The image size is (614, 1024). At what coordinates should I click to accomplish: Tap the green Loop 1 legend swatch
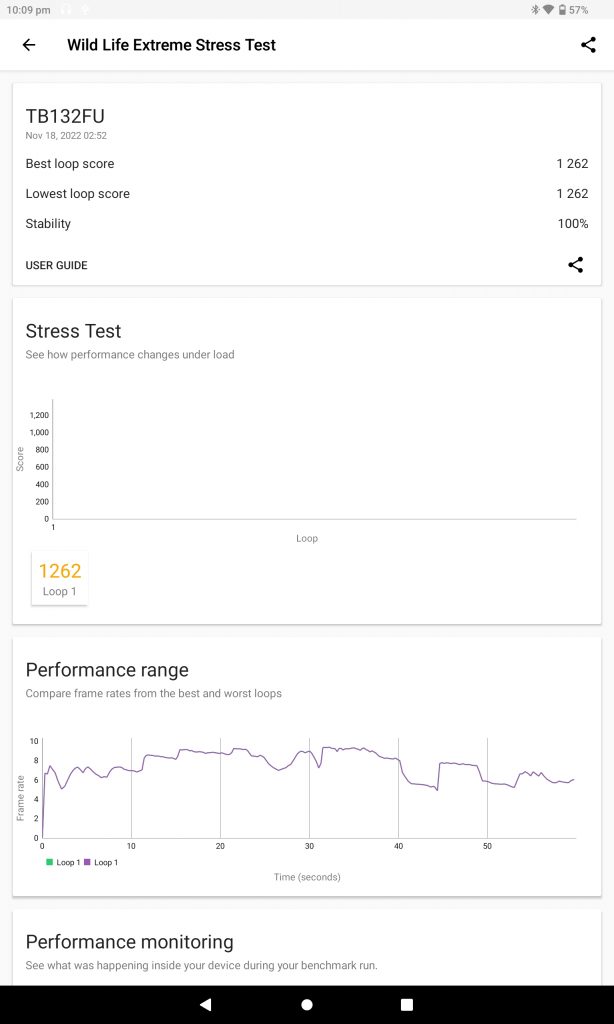[x=49, y=862]
